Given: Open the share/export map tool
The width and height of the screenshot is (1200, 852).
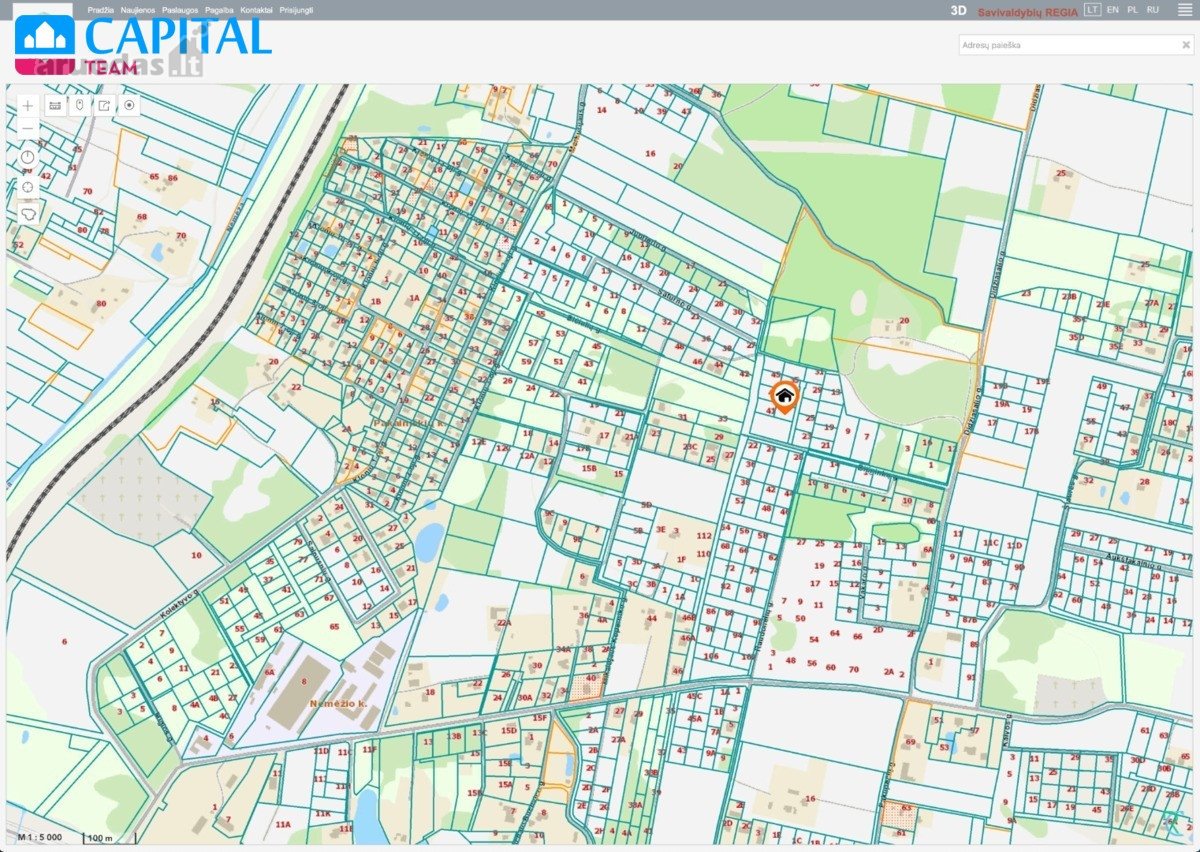Looking at the screenshot, I should tap(104, 104).
